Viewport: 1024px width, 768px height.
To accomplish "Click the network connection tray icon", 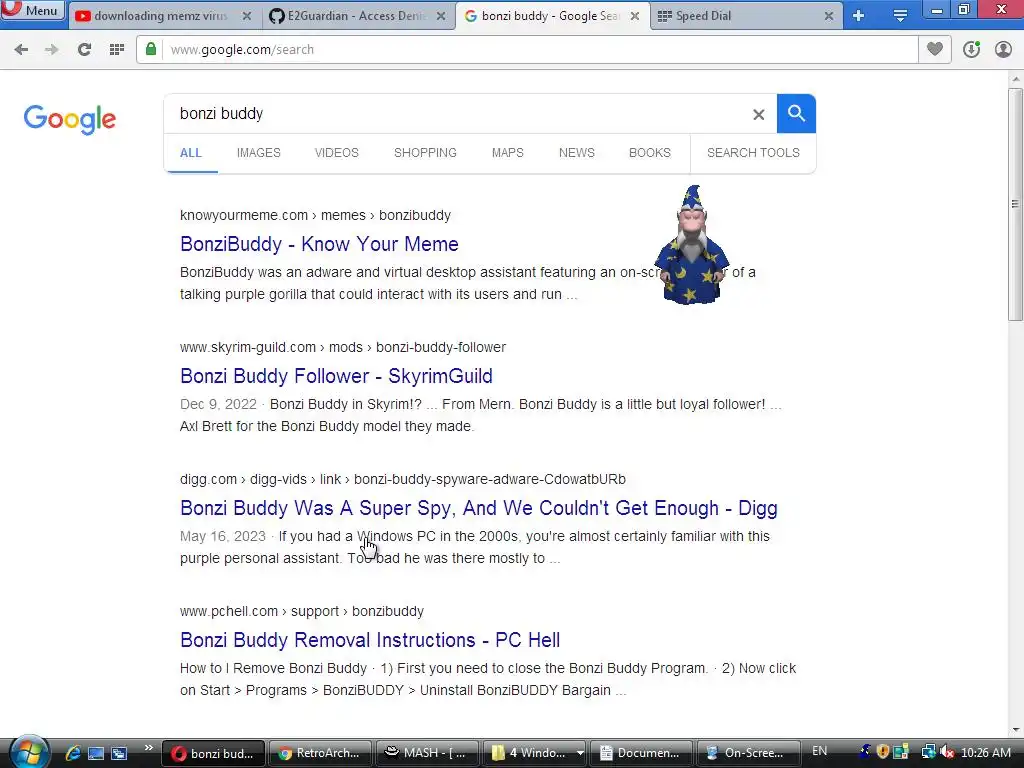I will 929,752.
